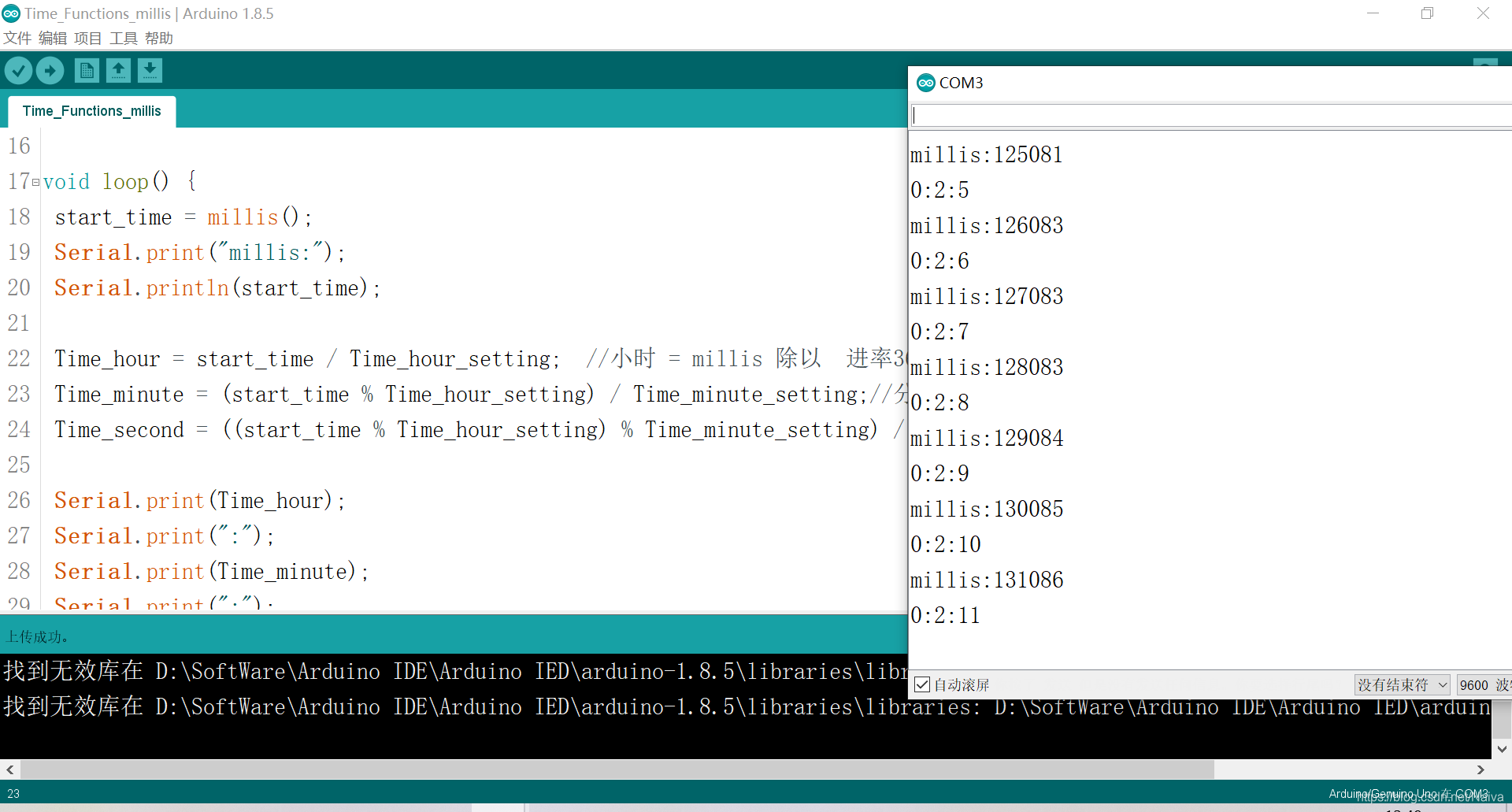The height and width of the screenshot is (812, 1512).
Task: Open a sketch using the up-arrow toolbar icon
Action: click(x=118, y=70)
